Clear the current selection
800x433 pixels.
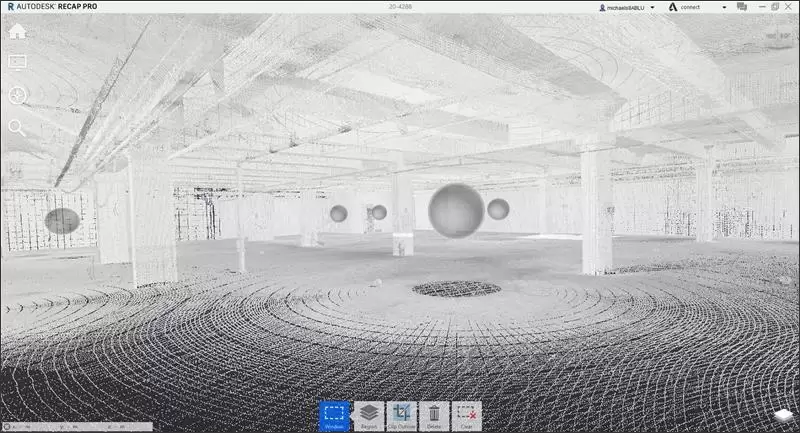pos(466,416)
